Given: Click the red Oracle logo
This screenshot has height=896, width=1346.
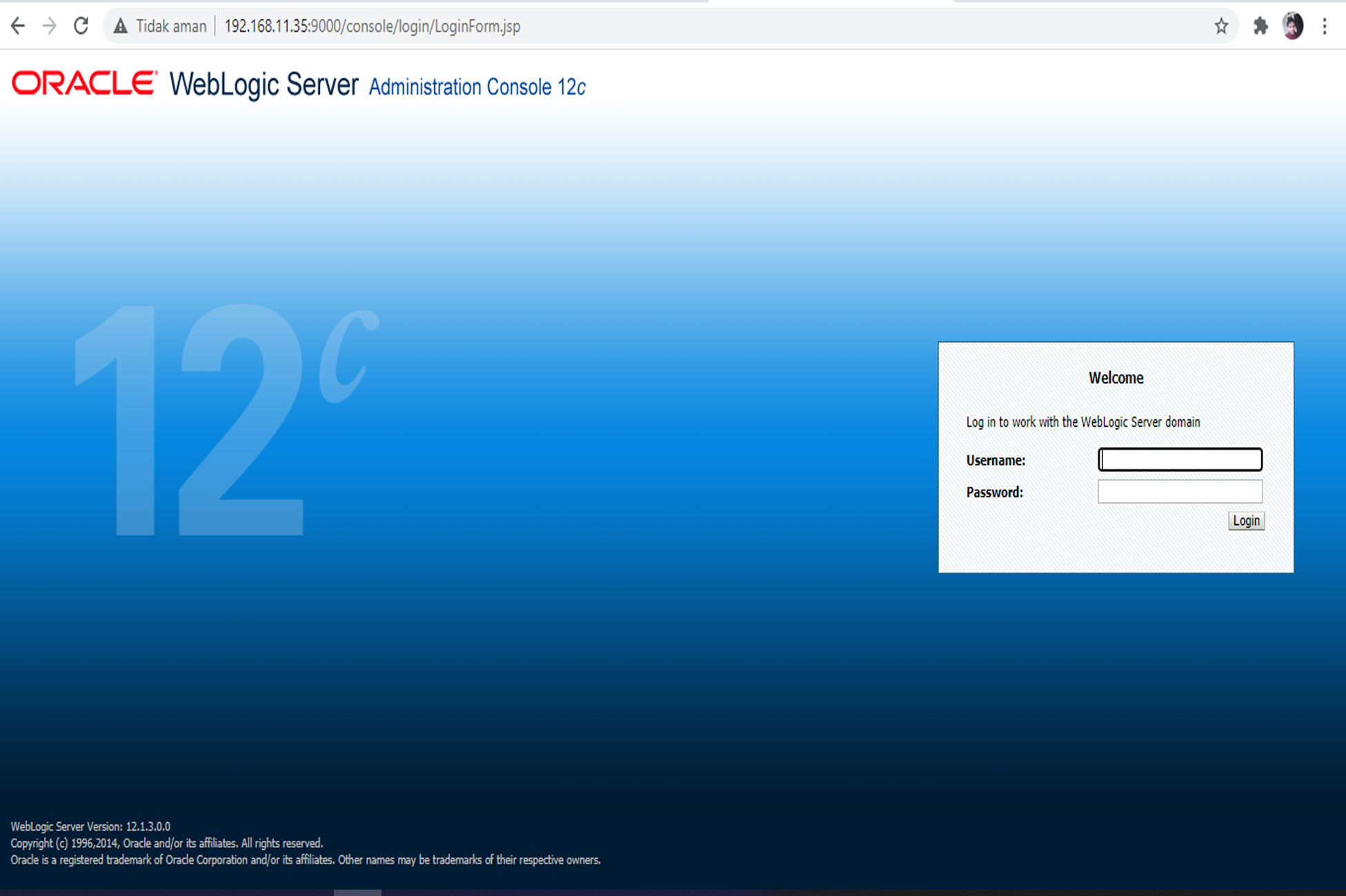Looking at the screenshot, I should (x=84, y=83).
